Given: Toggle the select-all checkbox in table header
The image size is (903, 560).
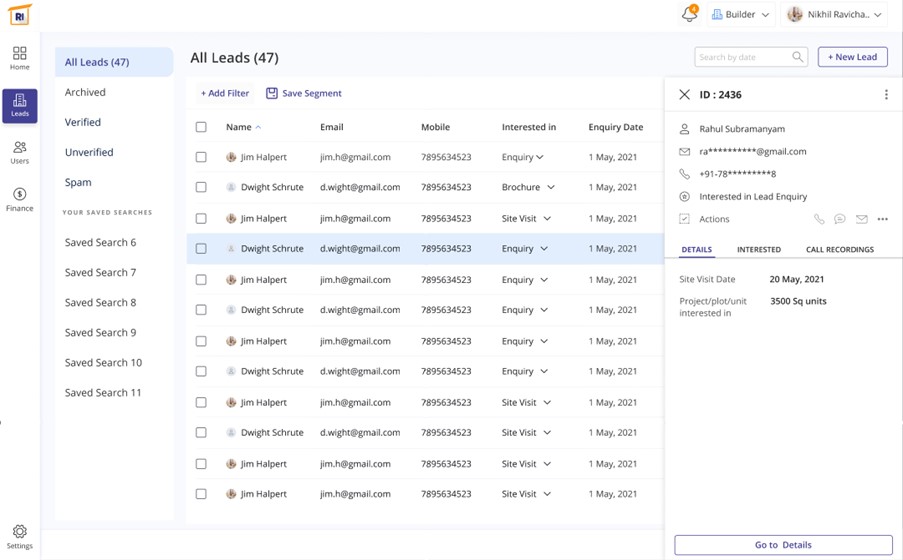Looking at the screenshot, I should [201, 127].
